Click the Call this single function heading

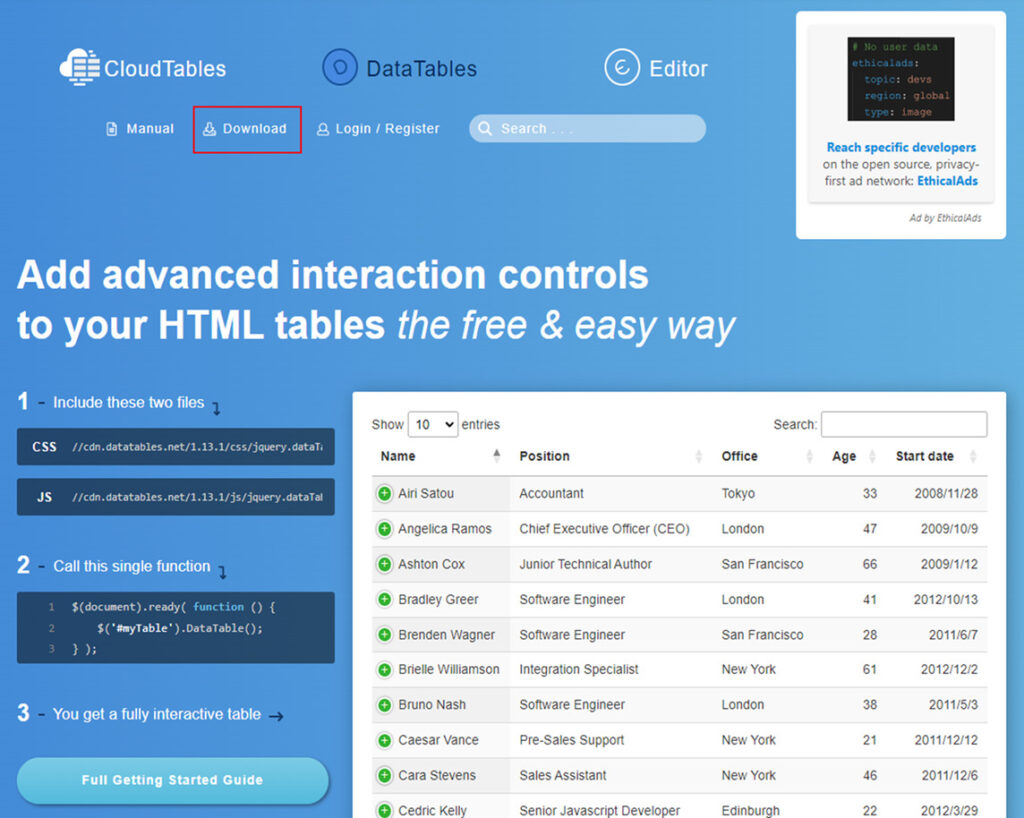click(132, 566)
